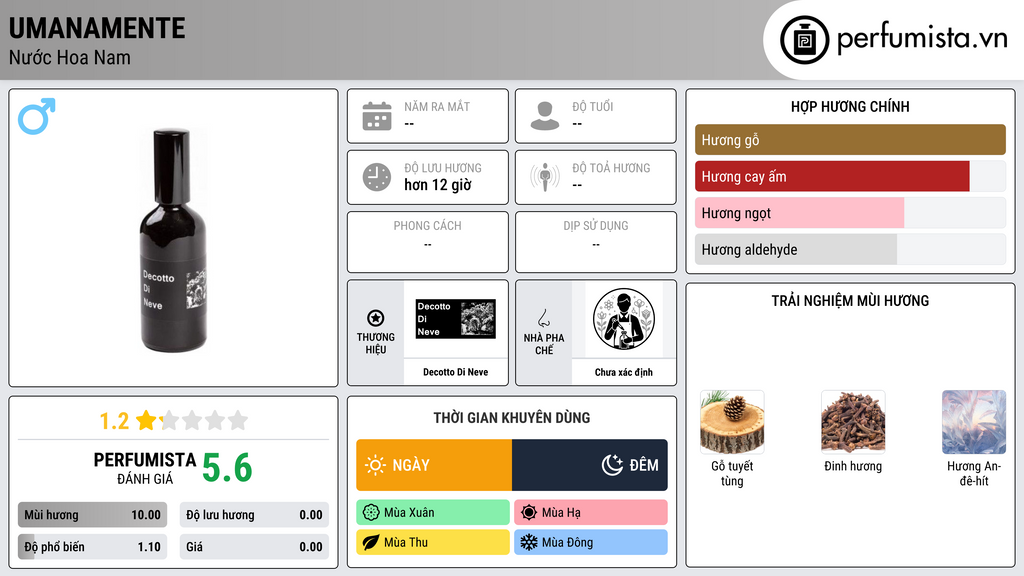This screenshot has height=576, width=1024.
Task: Click the Gỗ tuyết tùng cedarwood note image
Action: point(732,422)
